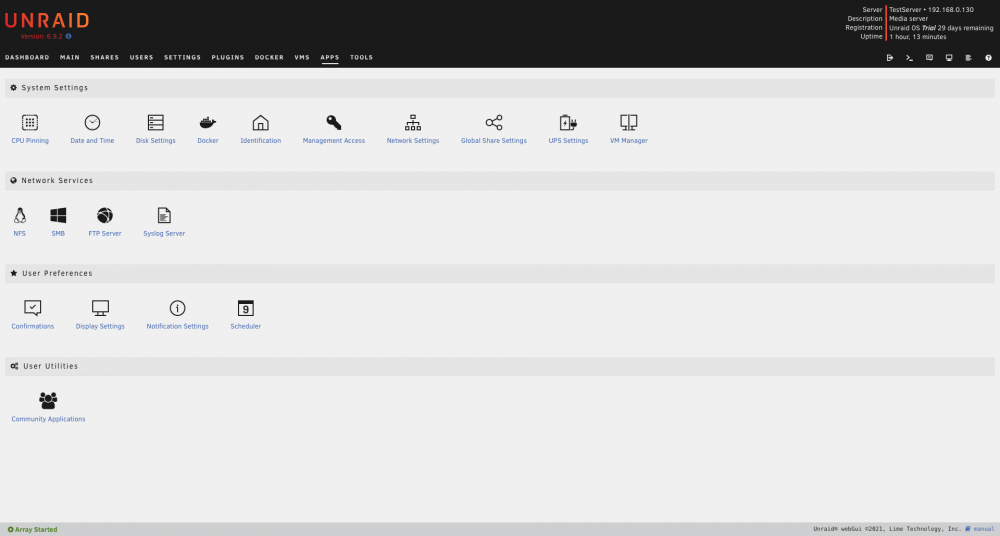Click the uptime '1 hour, 13 minutes' text
Image resolution: width=1000 pixels, height=536 pixels.
point(918,37)
